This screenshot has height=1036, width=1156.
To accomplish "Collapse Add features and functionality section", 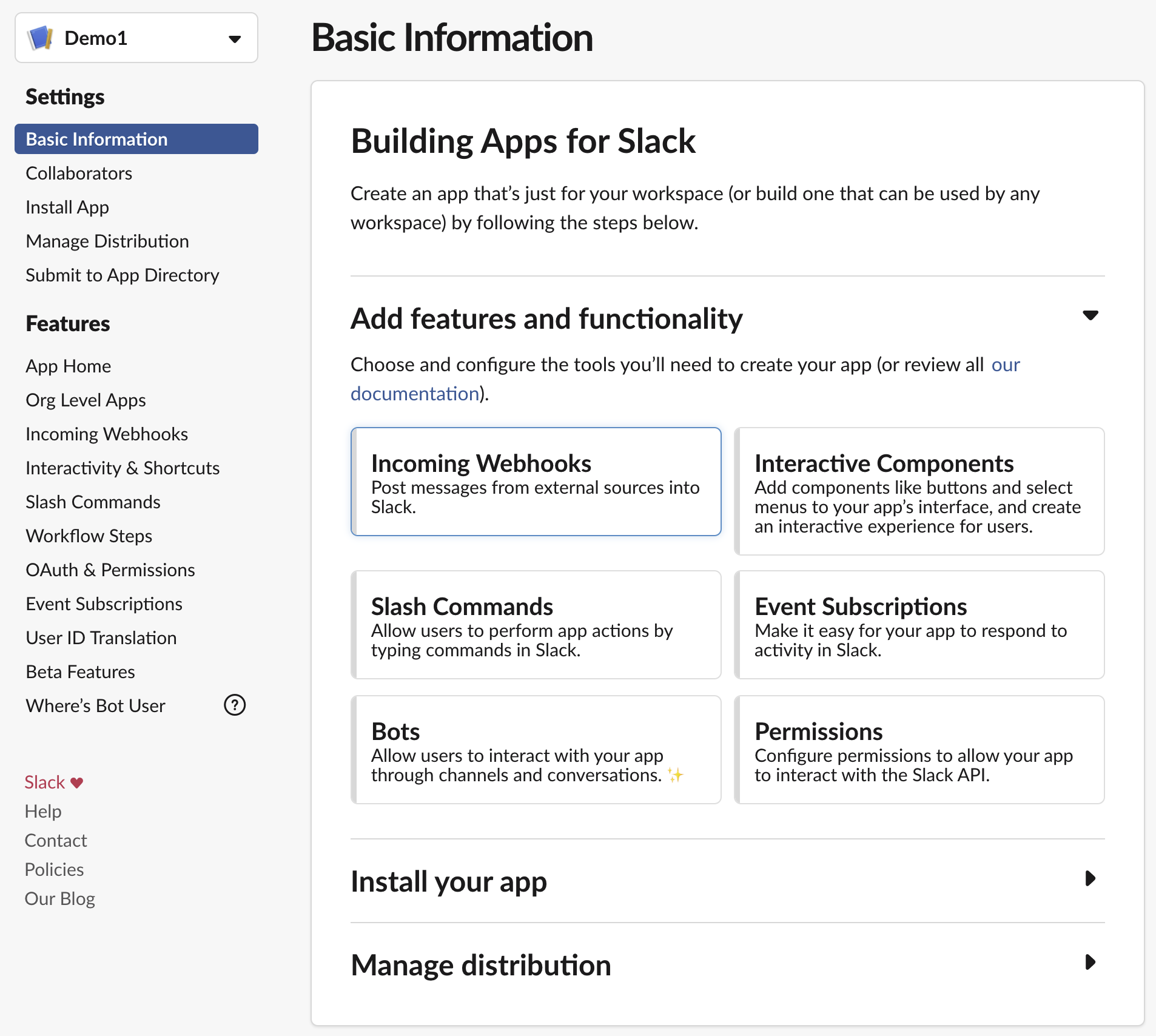I will pos(1090,315).
